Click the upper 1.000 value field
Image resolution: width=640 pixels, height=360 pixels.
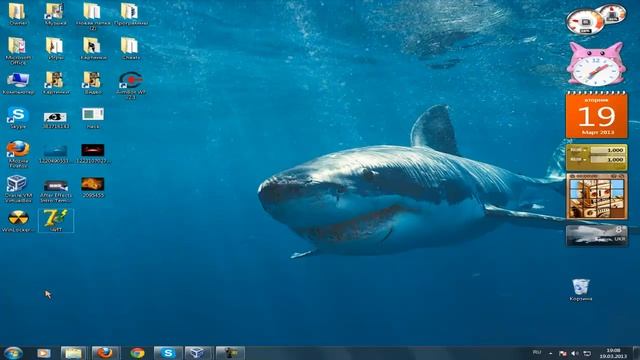[608, 150]
